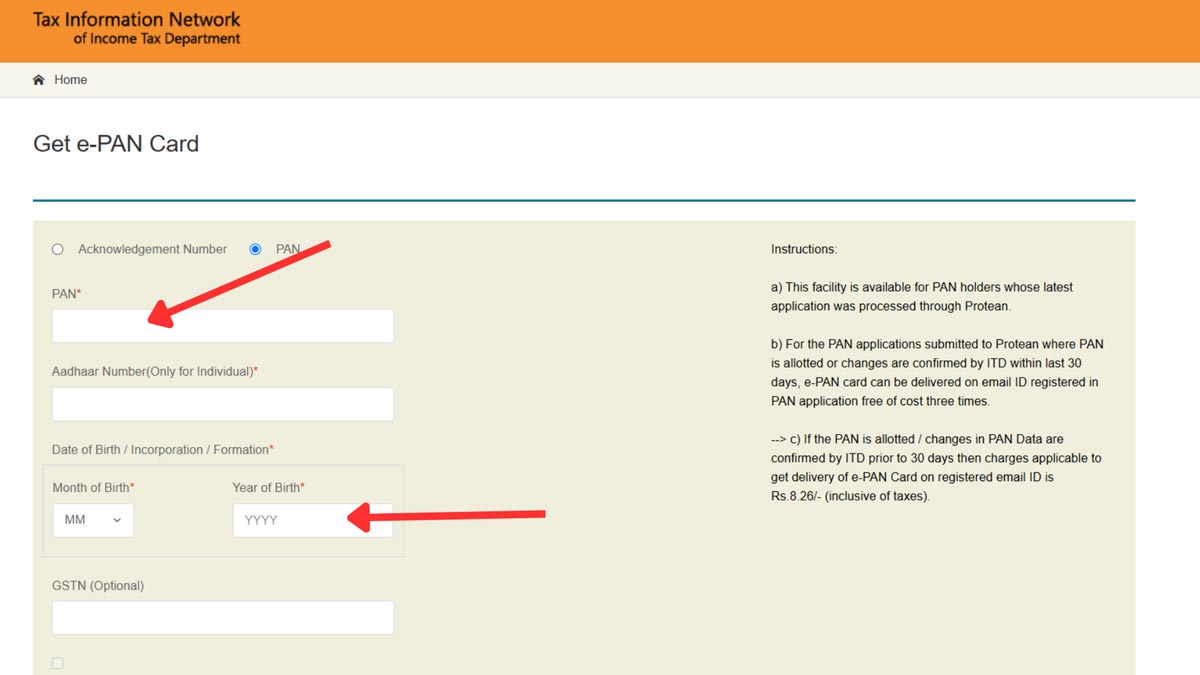Click the Get e-PAN Card heading

(116, 143)
